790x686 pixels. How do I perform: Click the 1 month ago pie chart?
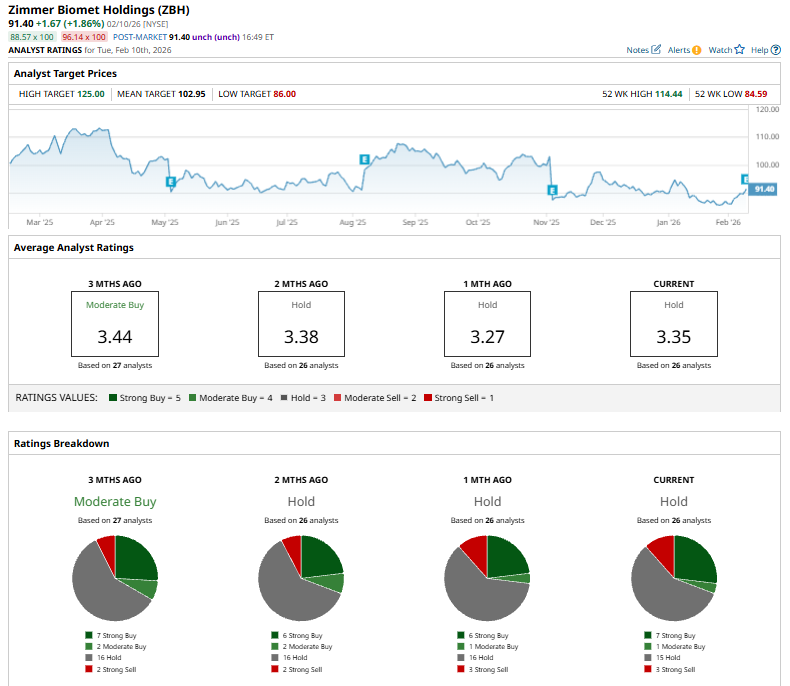coord(487,578)
